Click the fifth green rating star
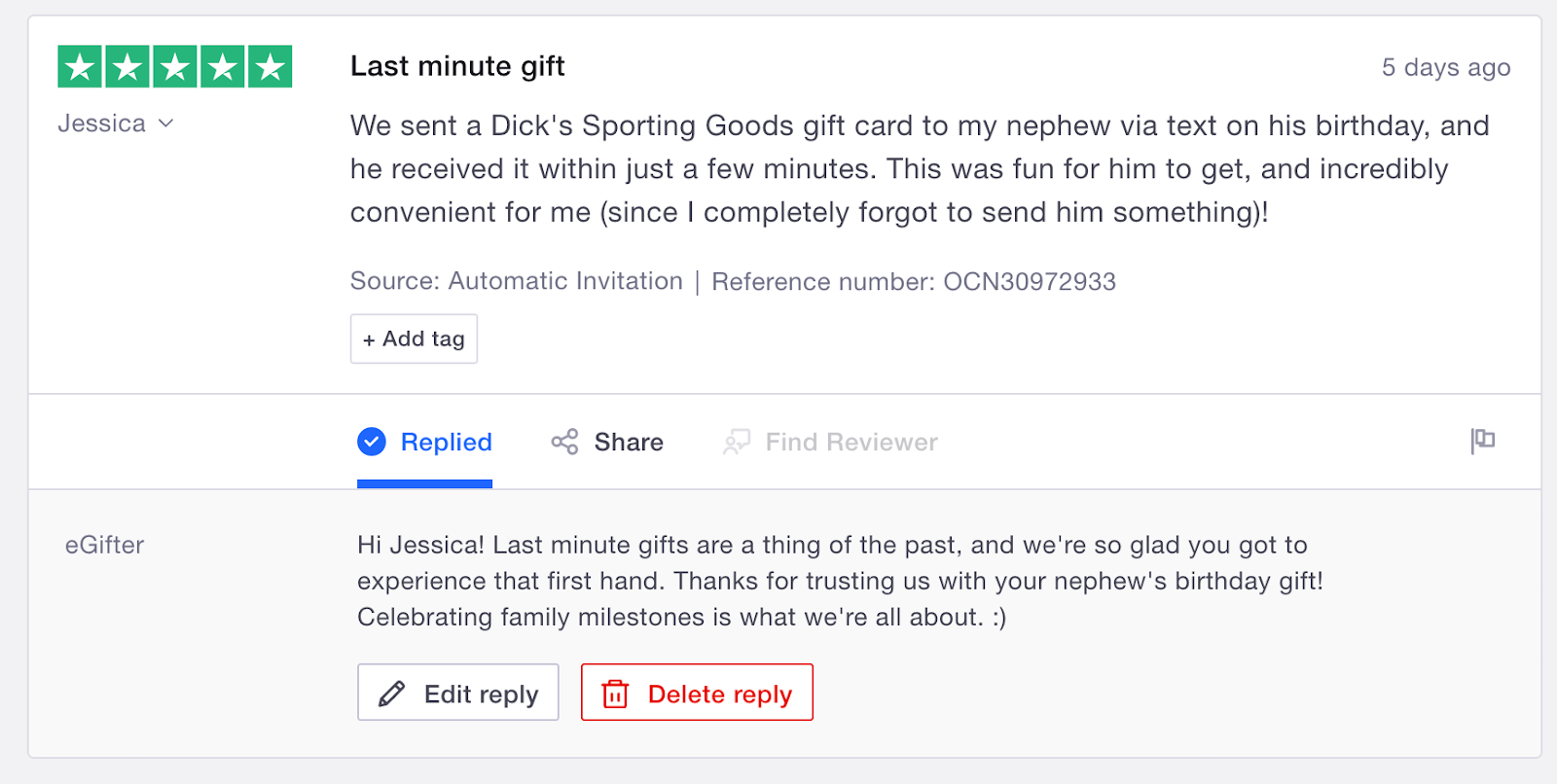The height and width of the screenshot is (784, 1557). click(x=271, y=67)
